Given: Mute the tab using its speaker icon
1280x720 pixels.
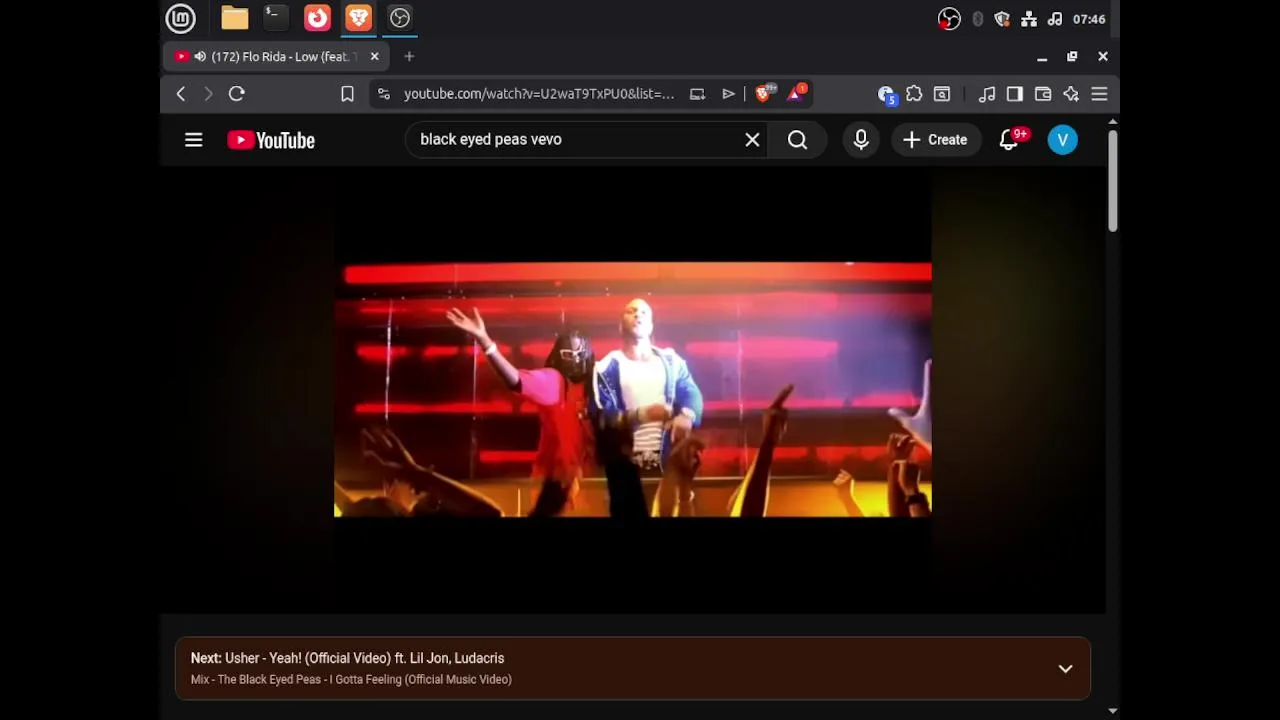Looking at the screenshot, I should 200,57.
